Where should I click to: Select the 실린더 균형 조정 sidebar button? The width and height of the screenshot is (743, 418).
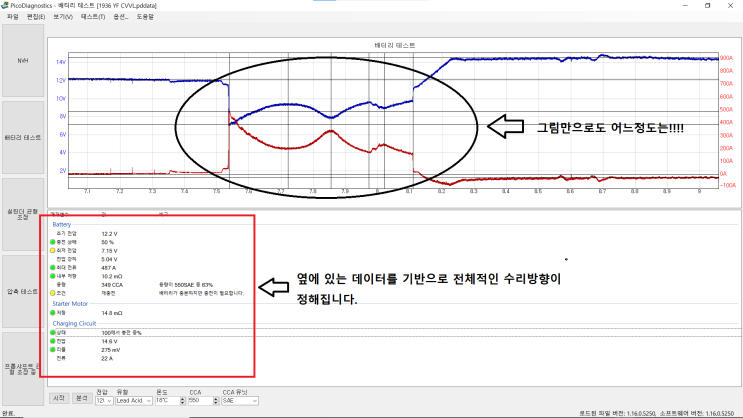[x=23, y=214]
